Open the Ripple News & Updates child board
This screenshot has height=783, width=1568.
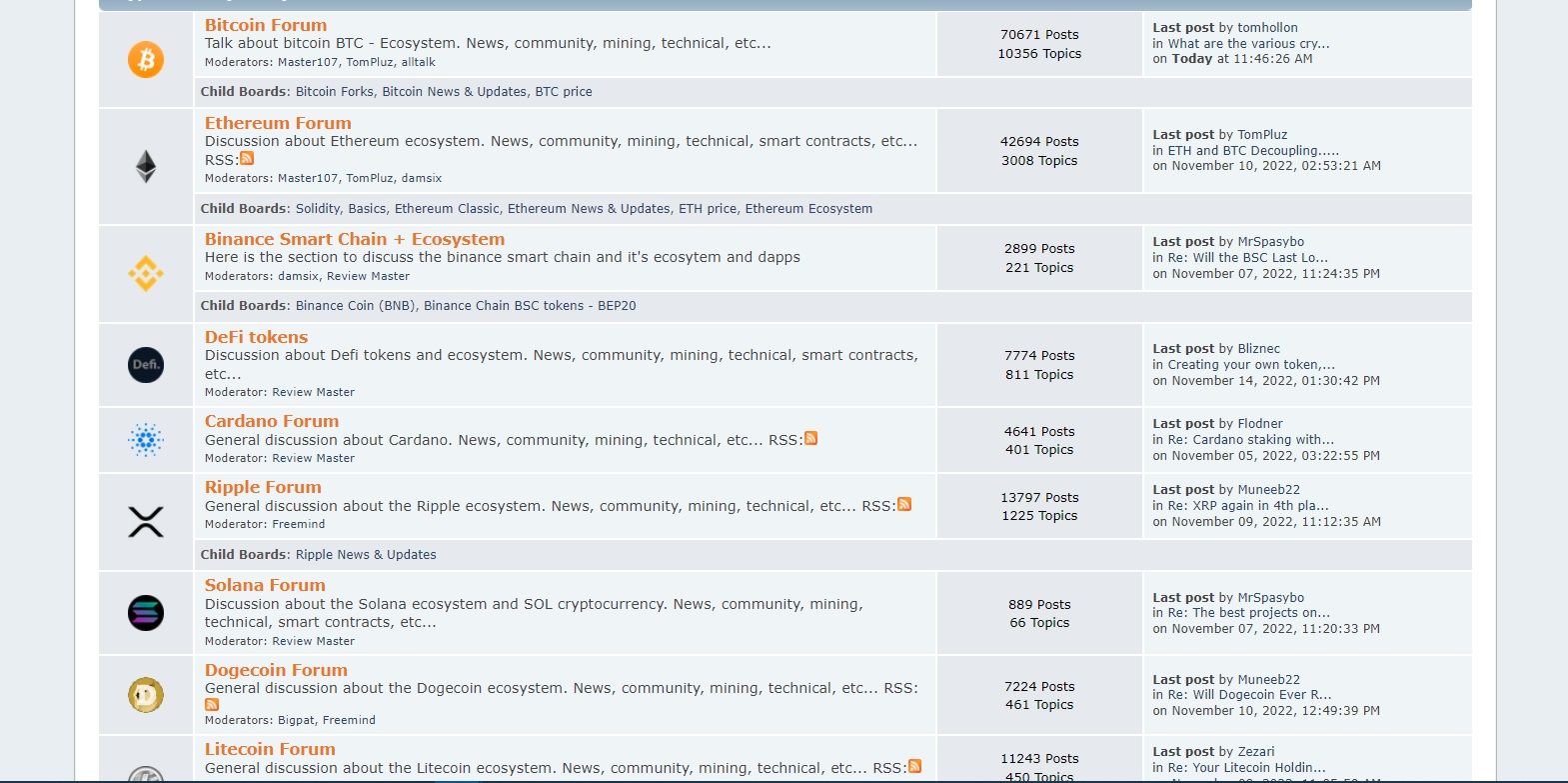click(x=366, y=555)
